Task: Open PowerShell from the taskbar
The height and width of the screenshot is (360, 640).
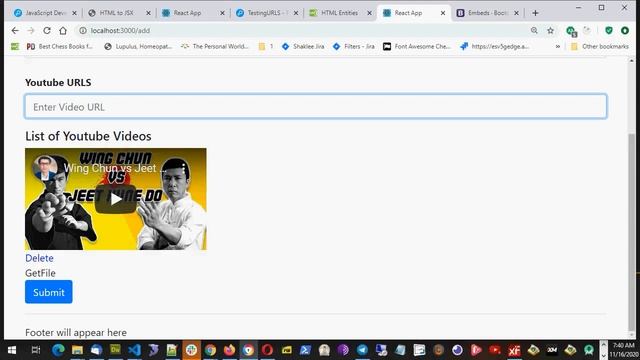Action: (x=305, y=350)
